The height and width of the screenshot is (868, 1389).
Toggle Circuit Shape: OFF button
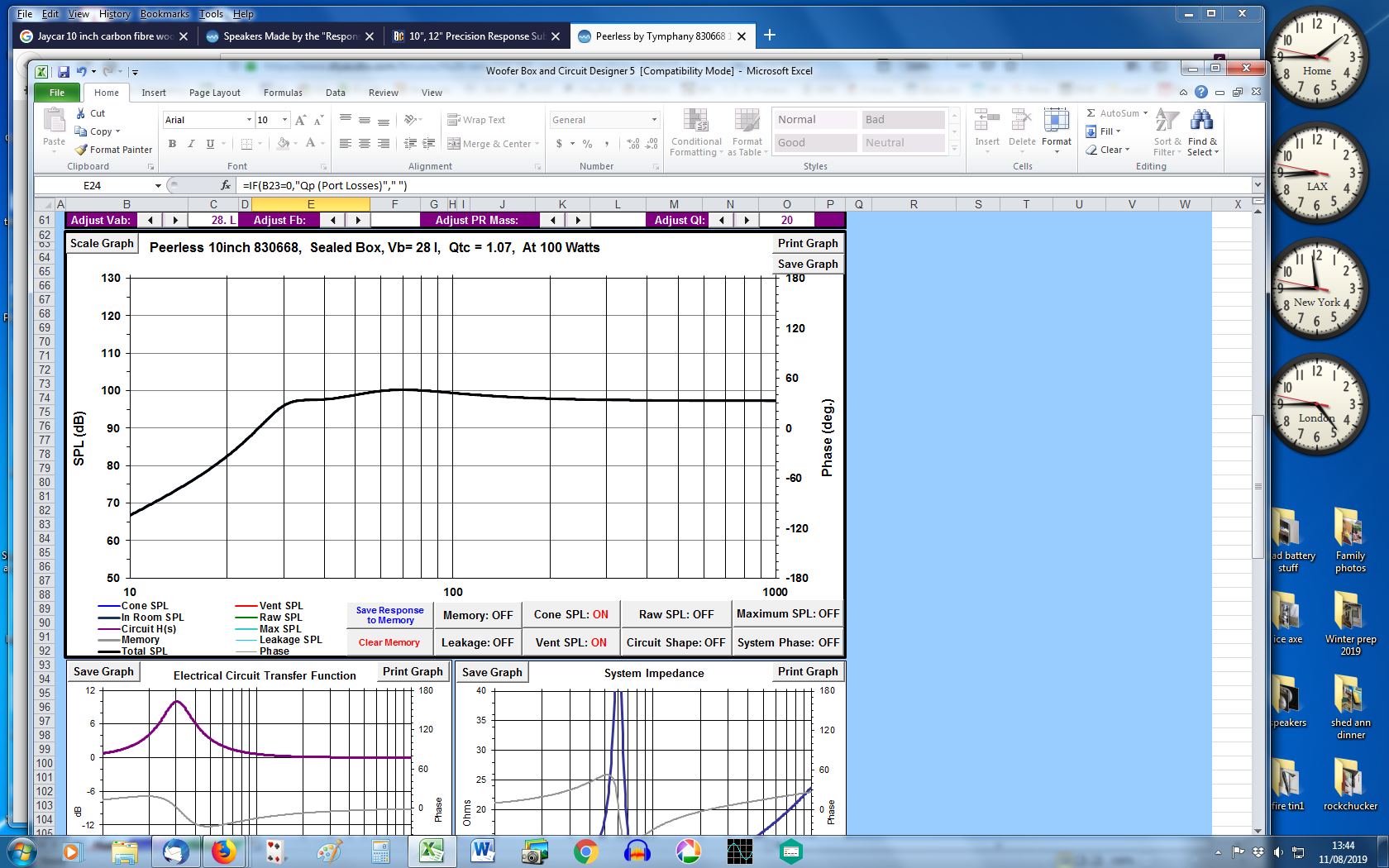click(x=676, y=642)
